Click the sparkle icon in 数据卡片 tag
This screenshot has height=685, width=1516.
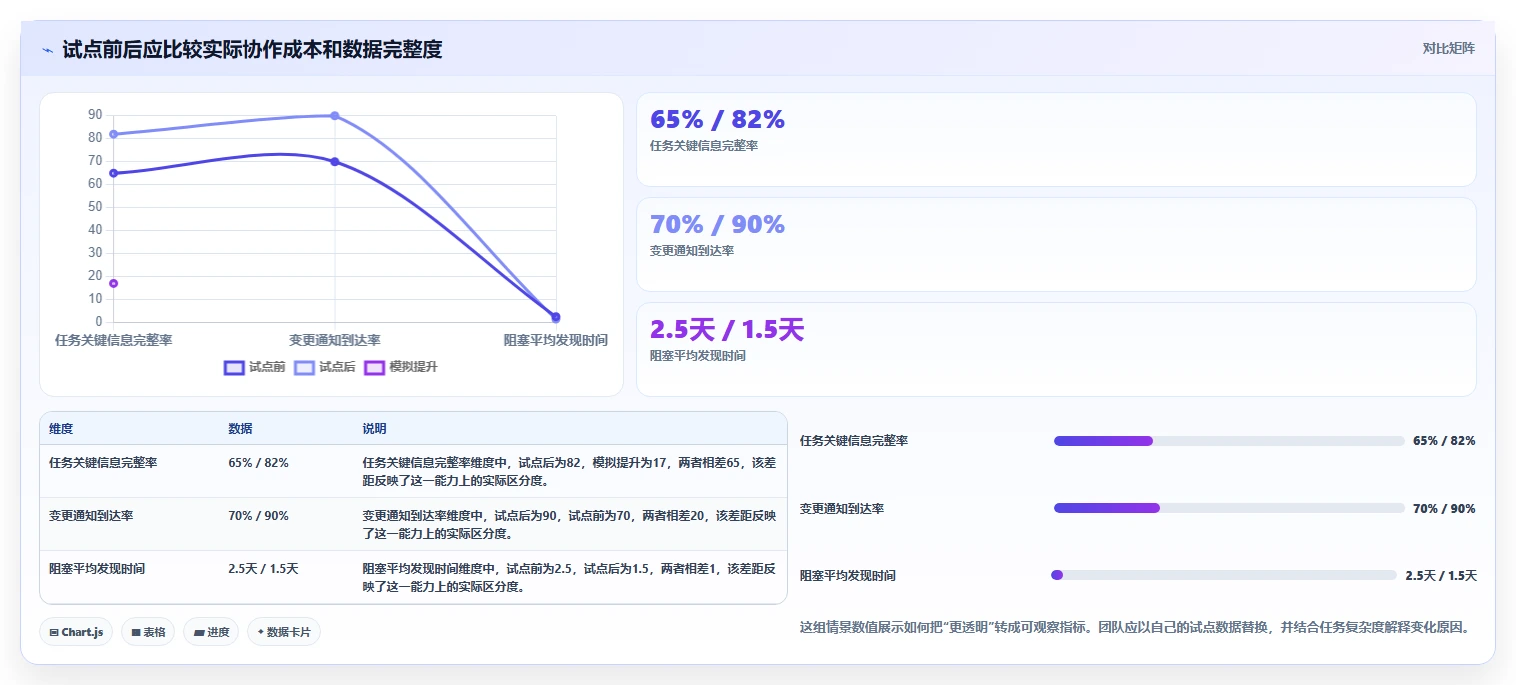point(261,632)
